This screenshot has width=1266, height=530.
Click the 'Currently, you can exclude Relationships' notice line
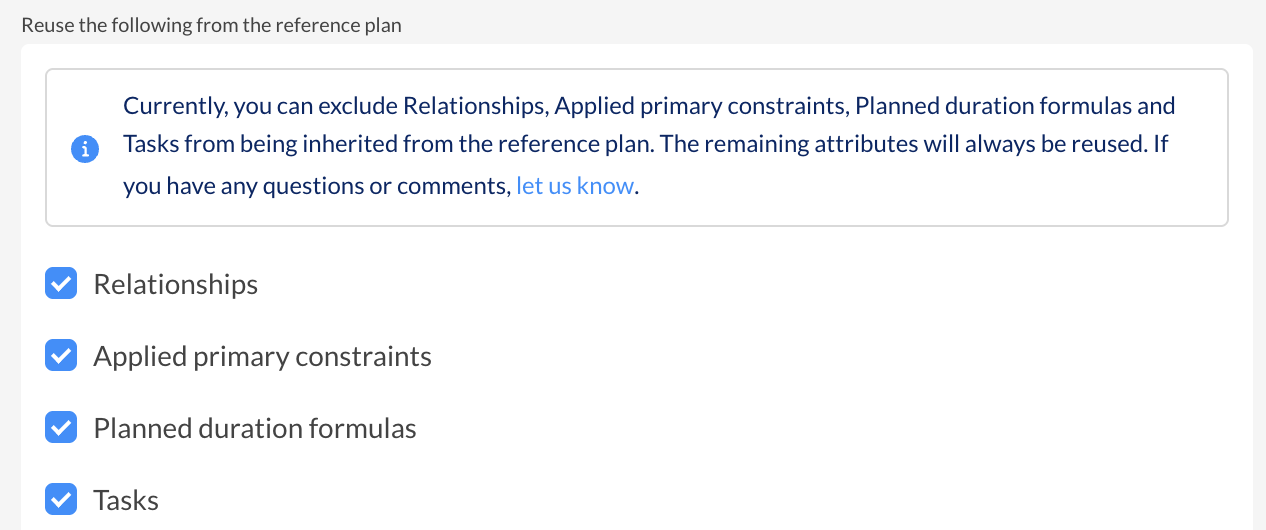tap(649, 105)
